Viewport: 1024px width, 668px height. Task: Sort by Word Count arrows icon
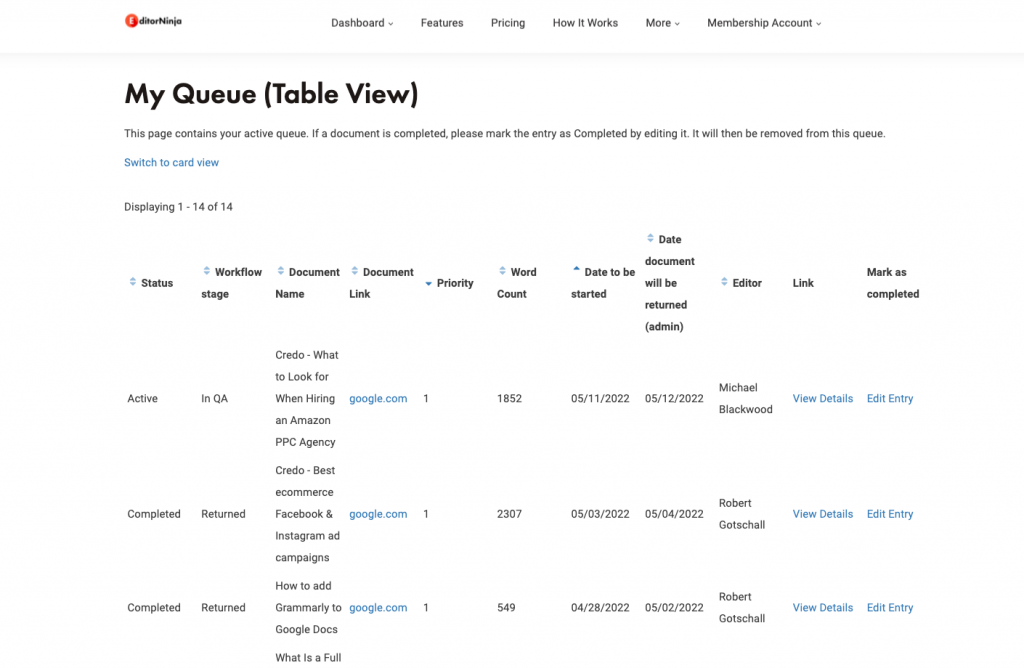pyautogui.click(x=502, y=271)
